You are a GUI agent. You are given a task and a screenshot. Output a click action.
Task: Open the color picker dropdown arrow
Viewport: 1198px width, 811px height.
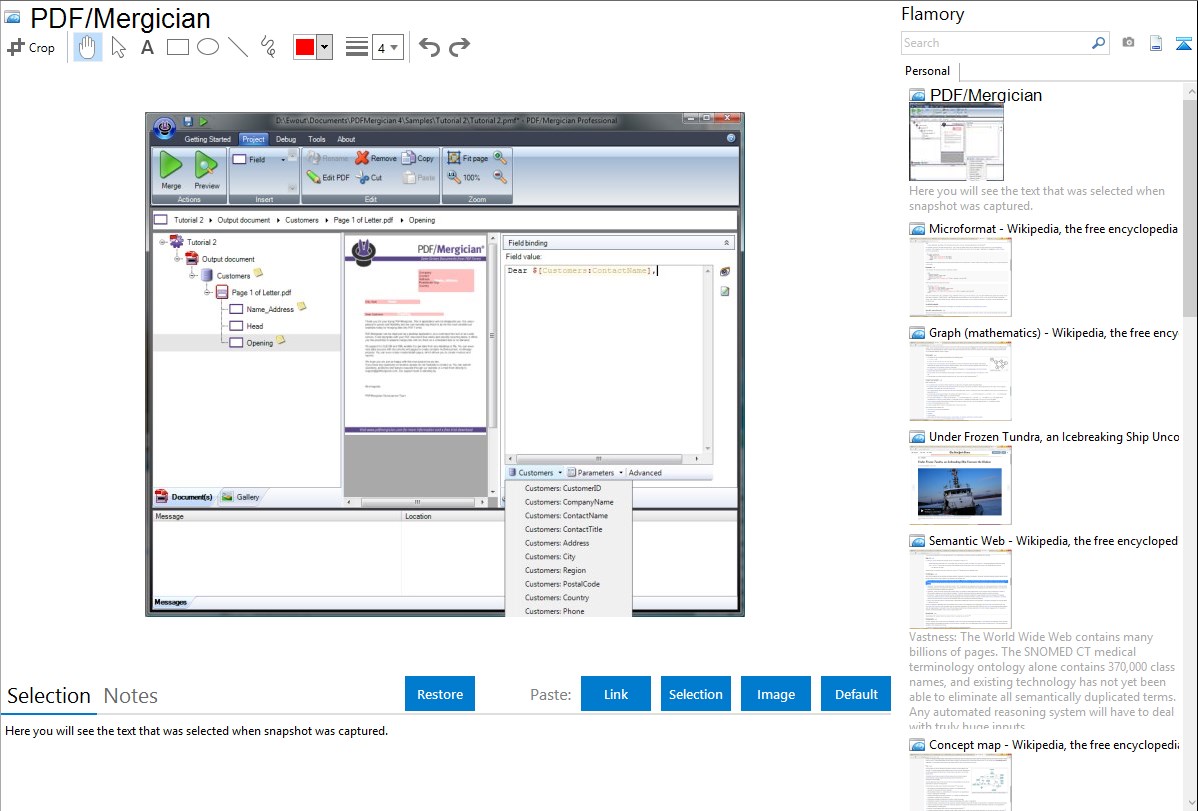tap(325, 47)
